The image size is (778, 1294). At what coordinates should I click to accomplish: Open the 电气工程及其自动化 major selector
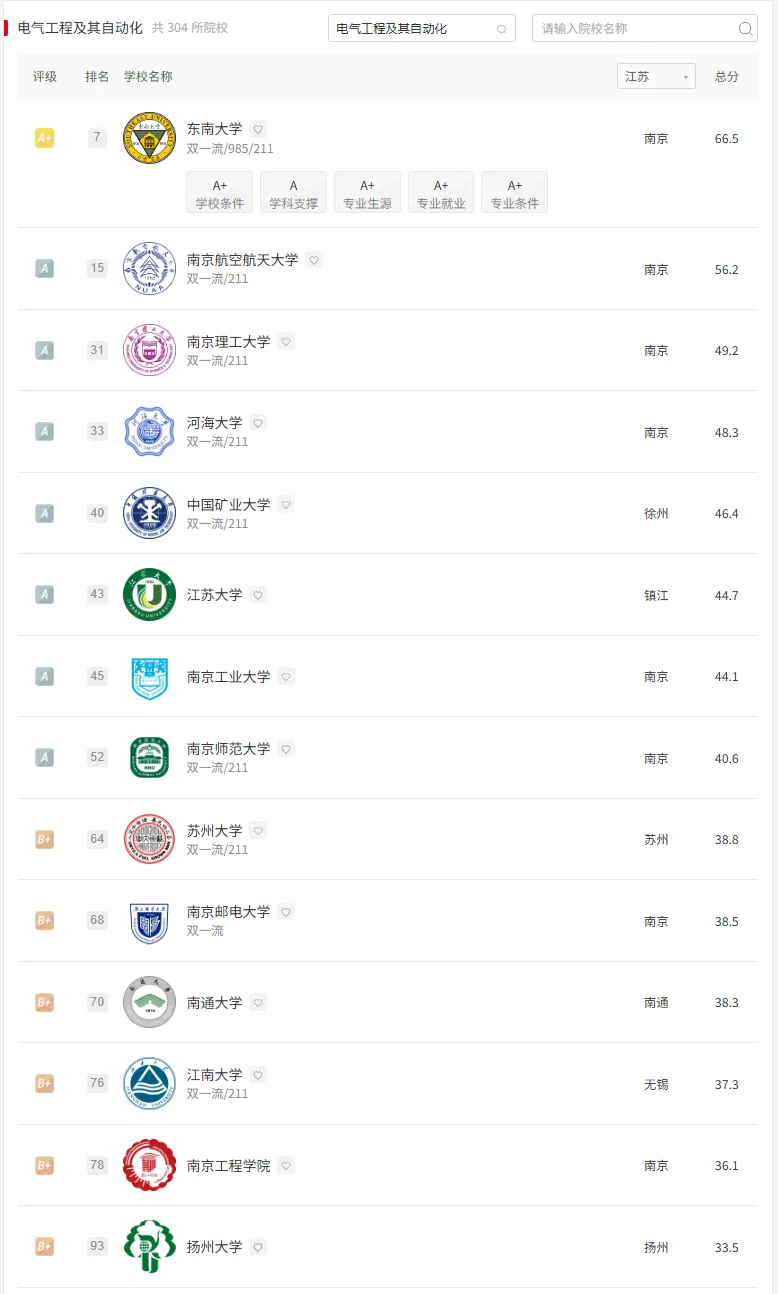pos(421,29)
